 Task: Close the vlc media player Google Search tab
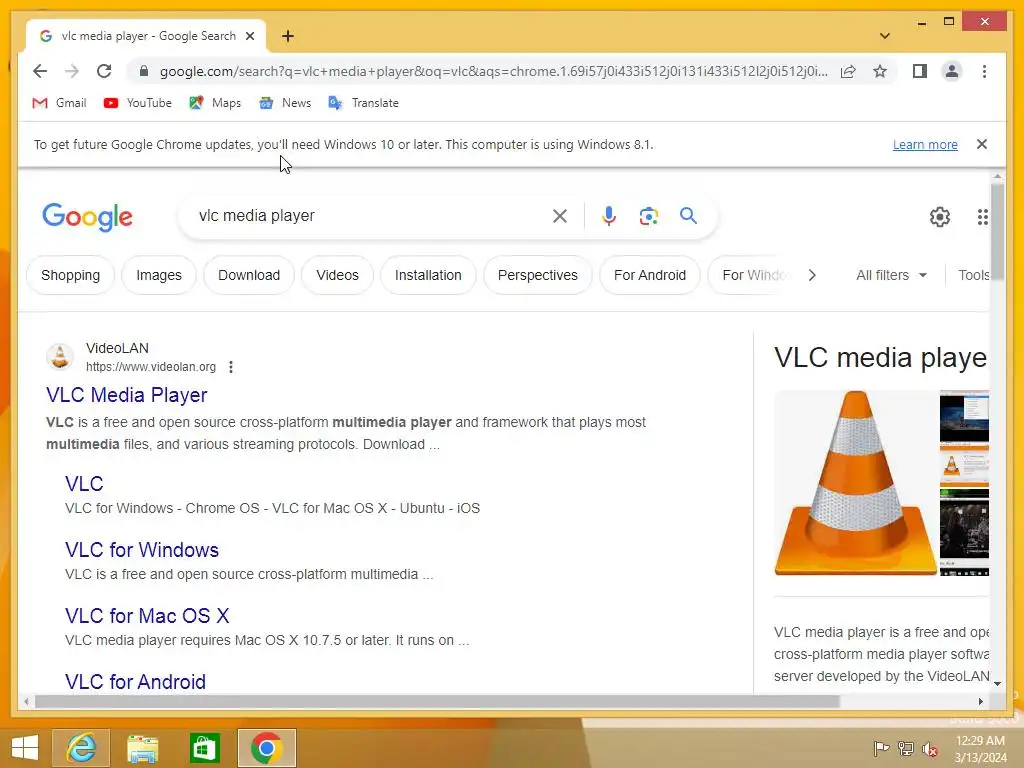point(250,36)
